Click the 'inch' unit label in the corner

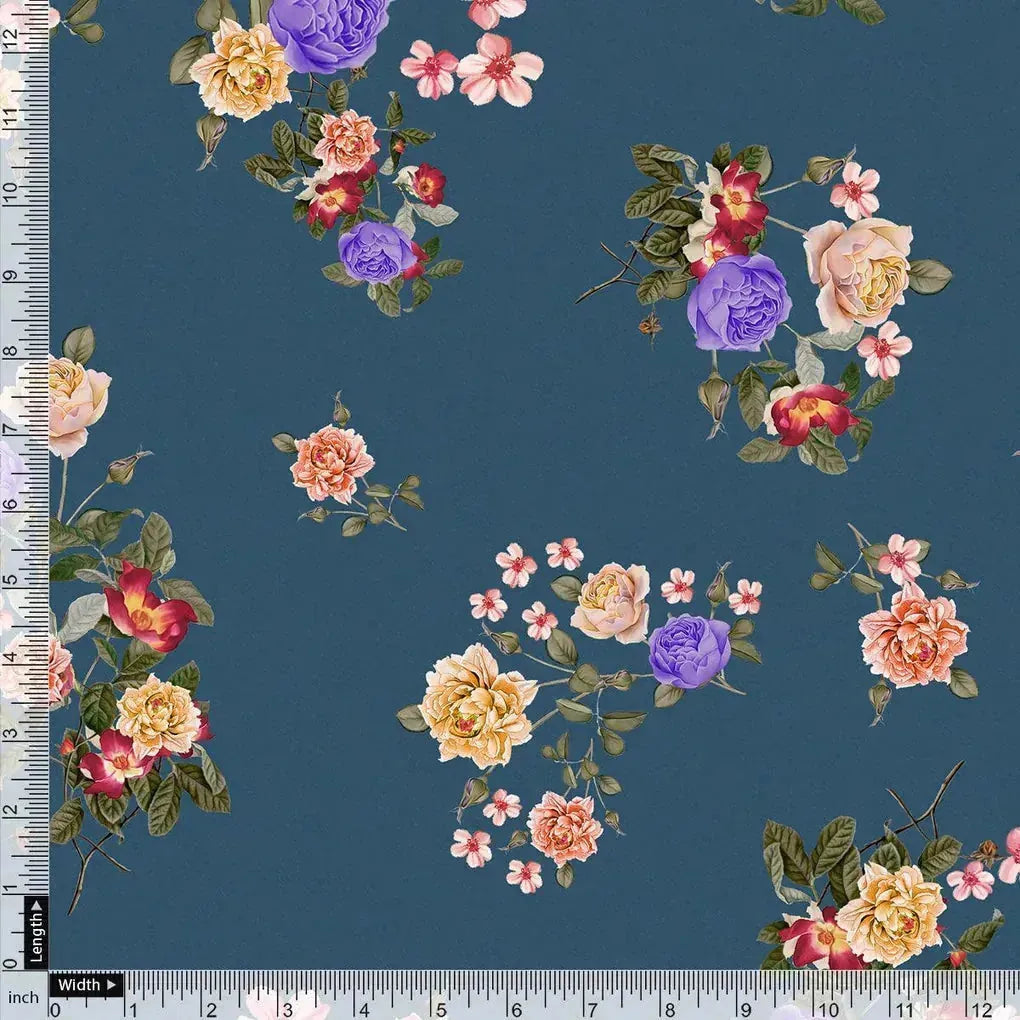[x=23, y=997]
